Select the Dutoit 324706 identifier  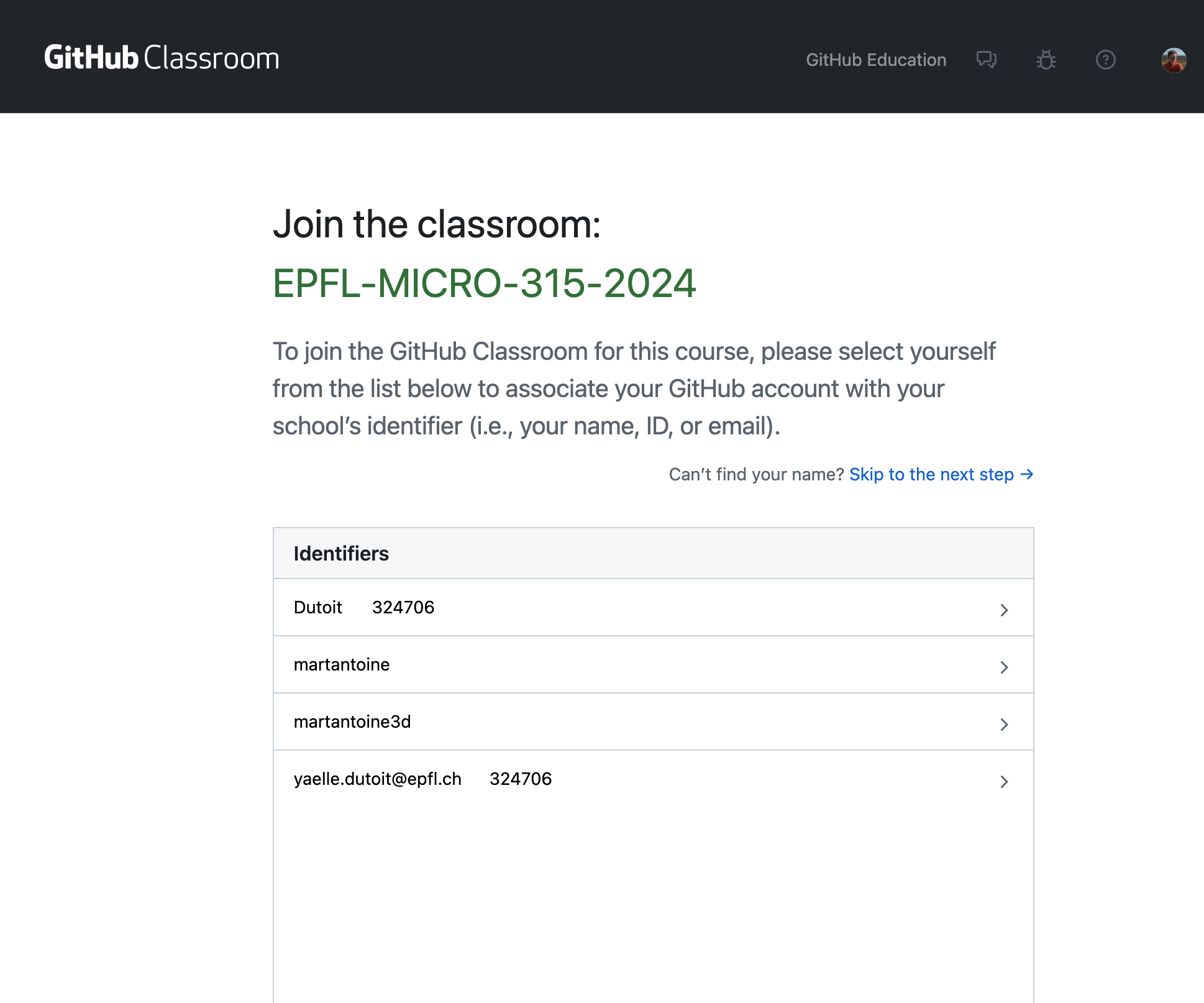[364, 607]
